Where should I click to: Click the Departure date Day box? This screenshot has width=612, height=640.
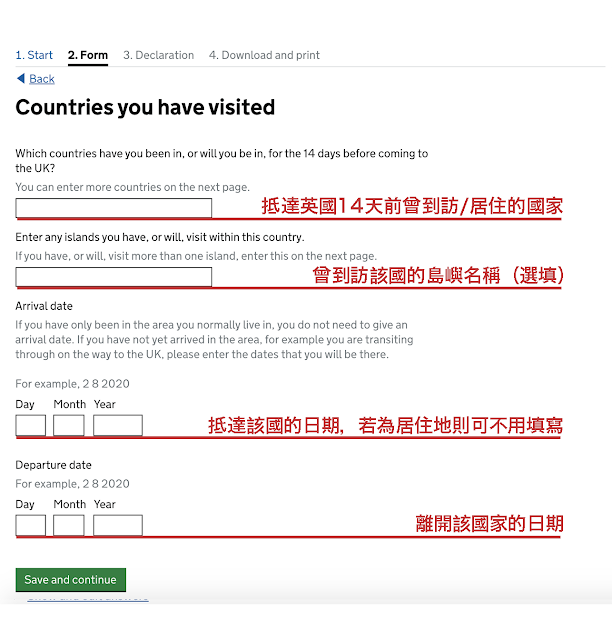pos(31,525)
